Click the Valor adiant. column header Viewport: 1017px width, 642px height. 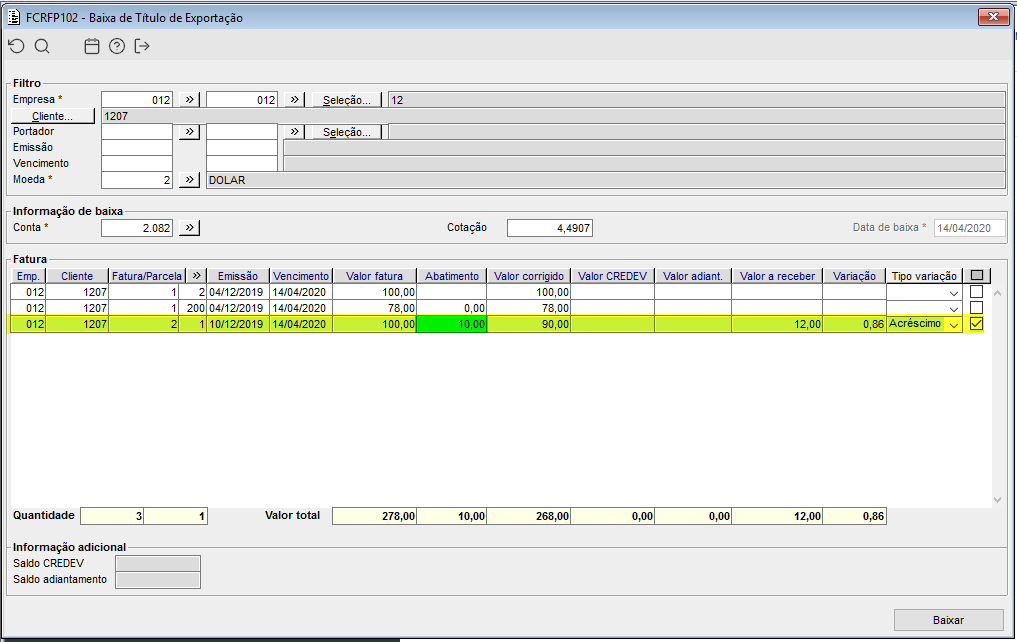coord(693,276)
